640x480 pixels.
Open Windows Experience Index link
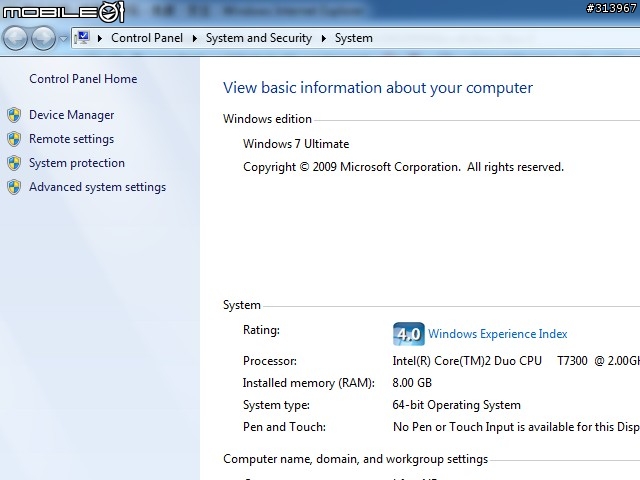[x=498, y=334]
